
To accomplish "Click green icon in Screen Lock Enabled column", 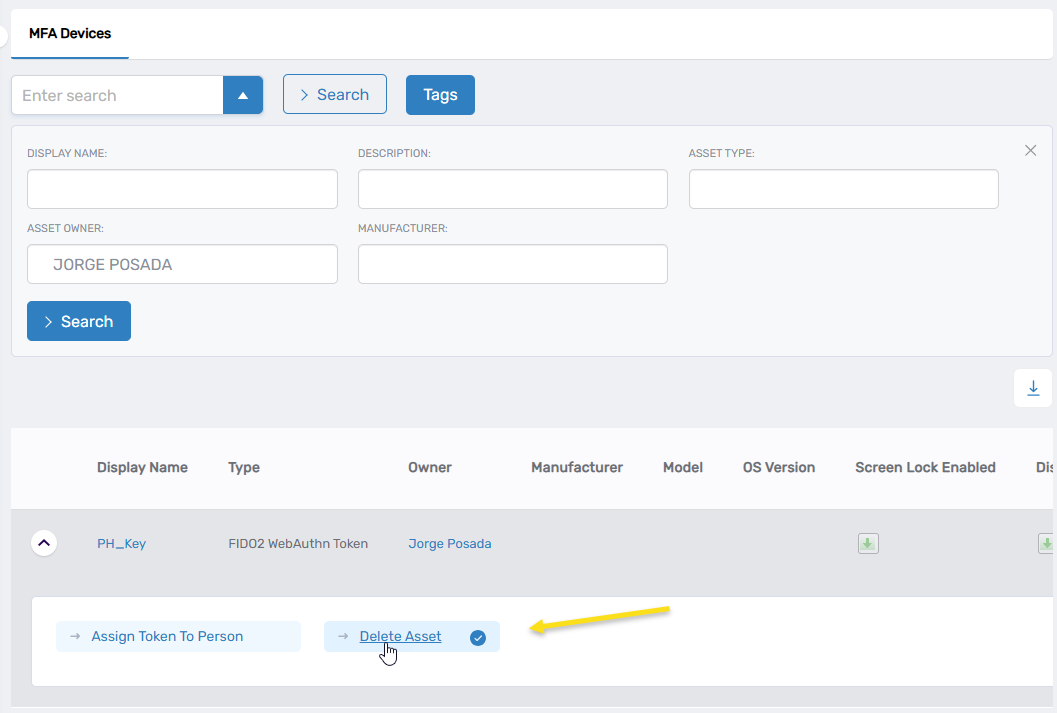I will (x=867, y=544).
